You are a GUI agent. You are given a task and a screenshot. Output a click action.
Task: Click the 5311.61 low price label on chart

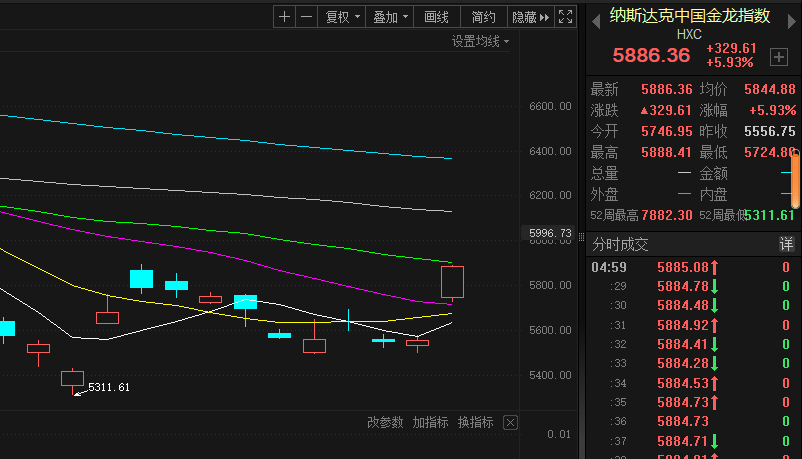coord(109,387)
